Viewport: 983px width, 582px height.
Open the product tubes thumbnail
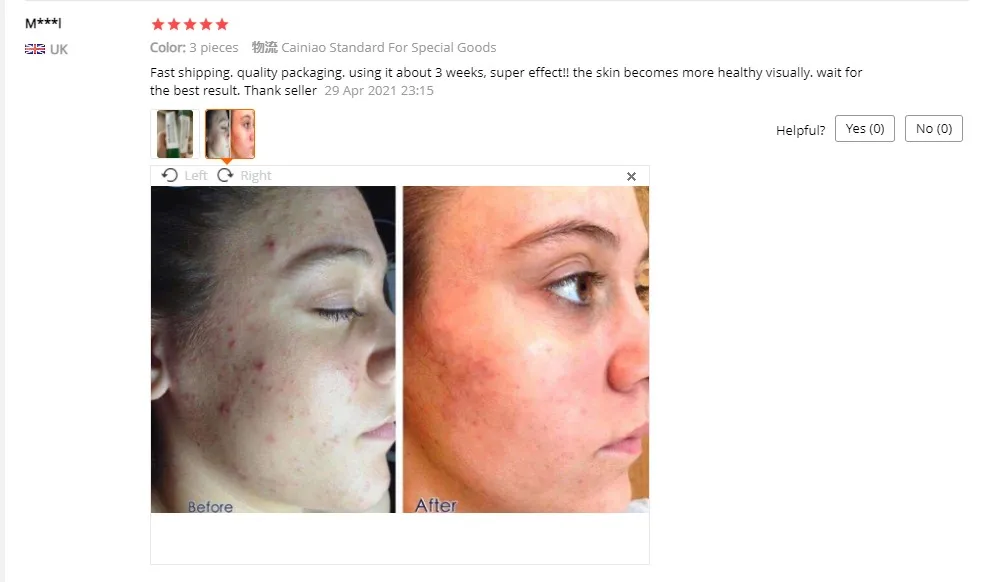(175, 134)
